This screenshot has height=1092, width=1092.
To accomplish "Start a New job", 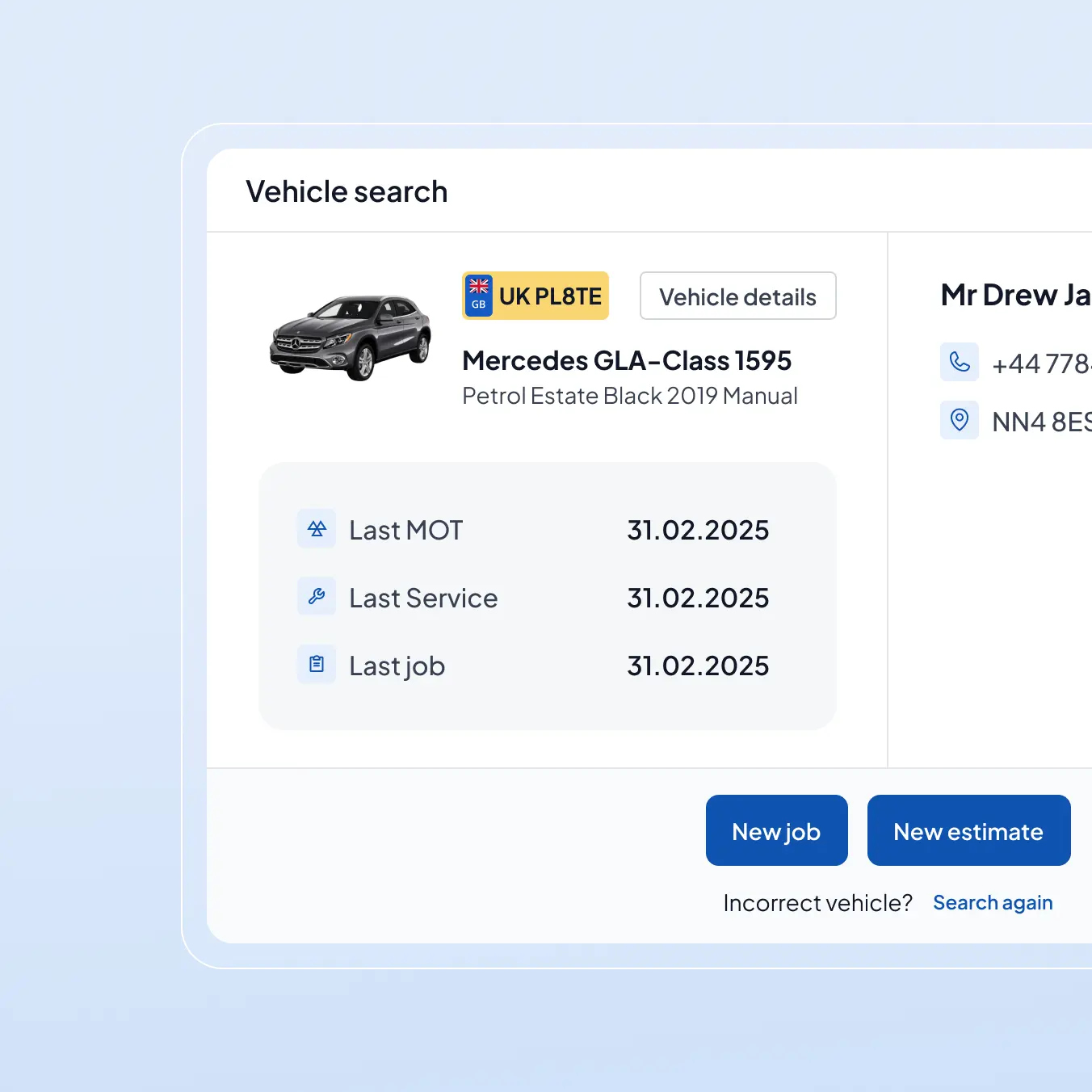I will click(x=777, y=830).
